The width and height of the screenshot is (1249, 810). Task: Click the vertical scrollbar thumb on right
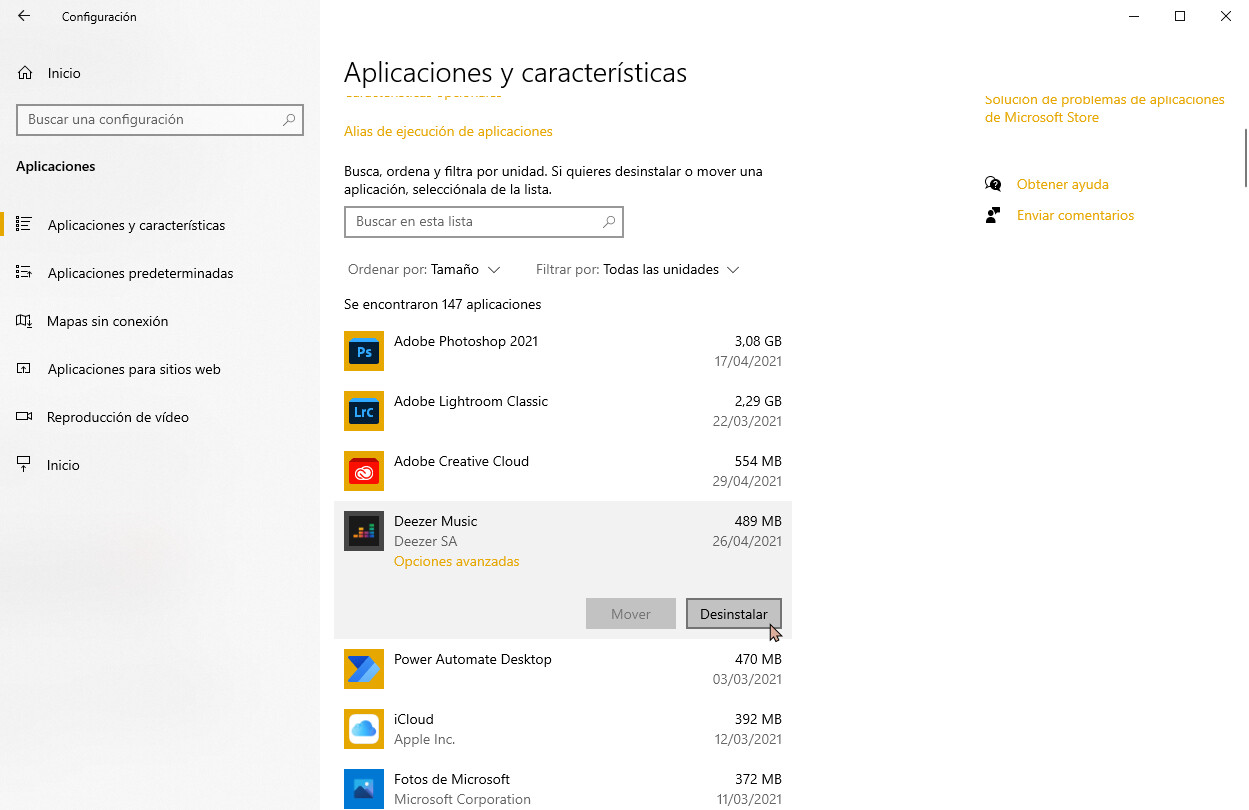tap(1245, 157)
